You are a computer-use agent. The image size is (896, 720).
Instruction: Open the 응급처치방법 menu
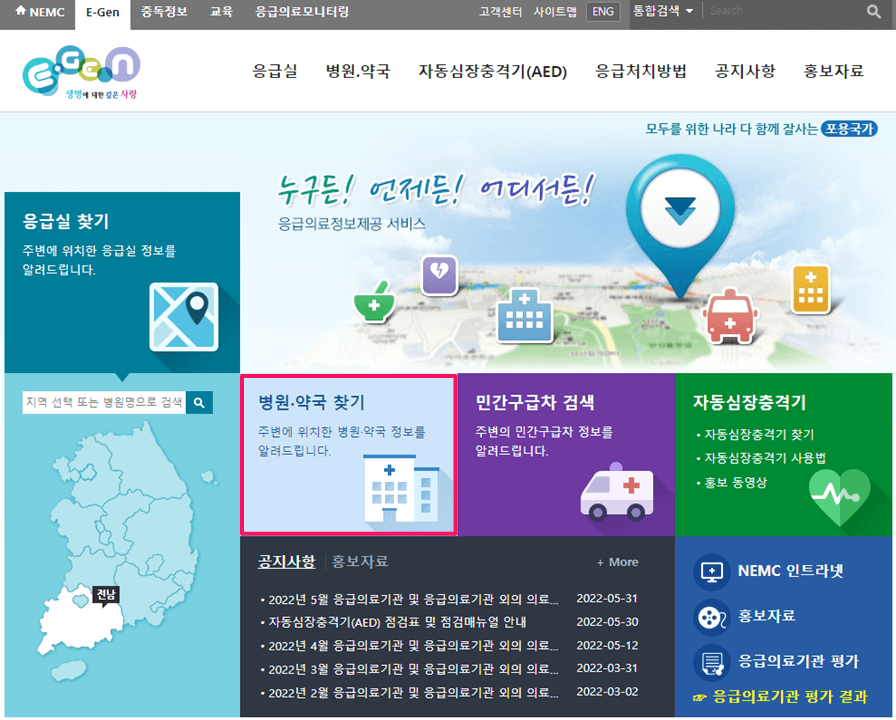click(640, 71)
